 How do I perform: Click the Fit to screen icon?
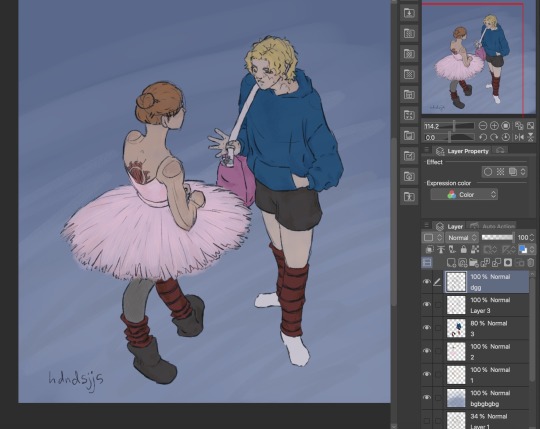[531, 126]
